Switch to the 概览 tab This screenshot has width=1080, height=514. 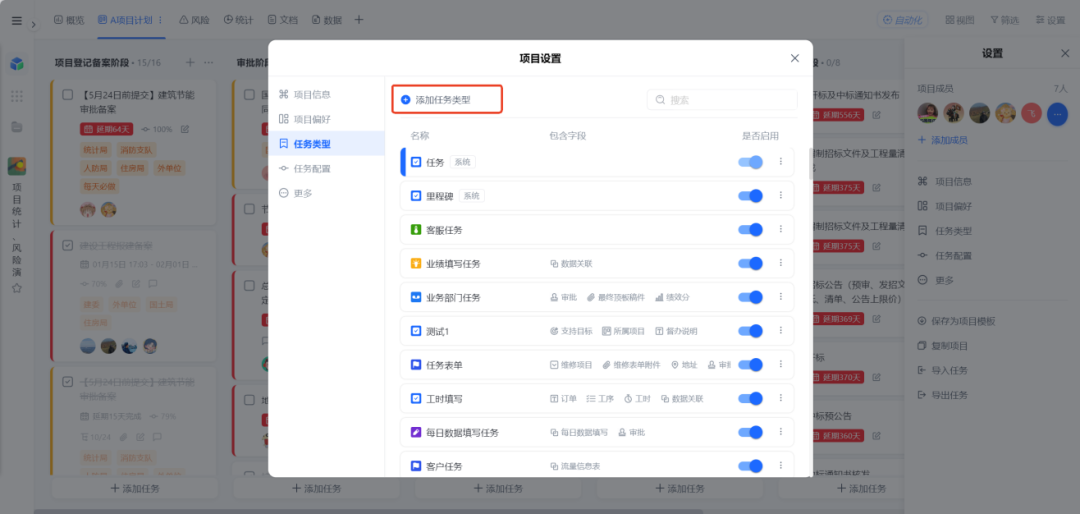[x=69, y=20]
